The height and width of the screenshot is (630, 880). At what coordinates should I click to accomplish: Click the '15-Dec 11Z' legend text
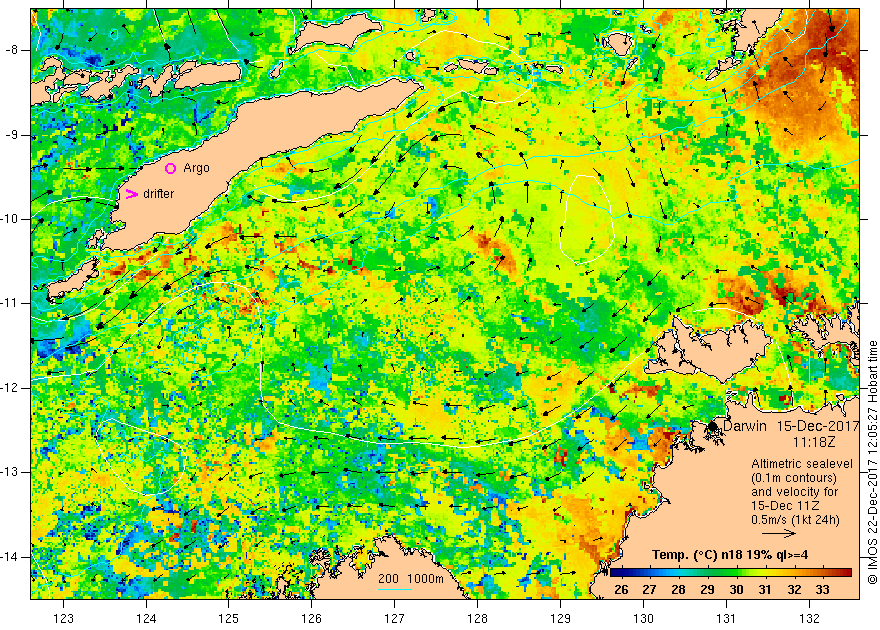(x=785, y=506)
